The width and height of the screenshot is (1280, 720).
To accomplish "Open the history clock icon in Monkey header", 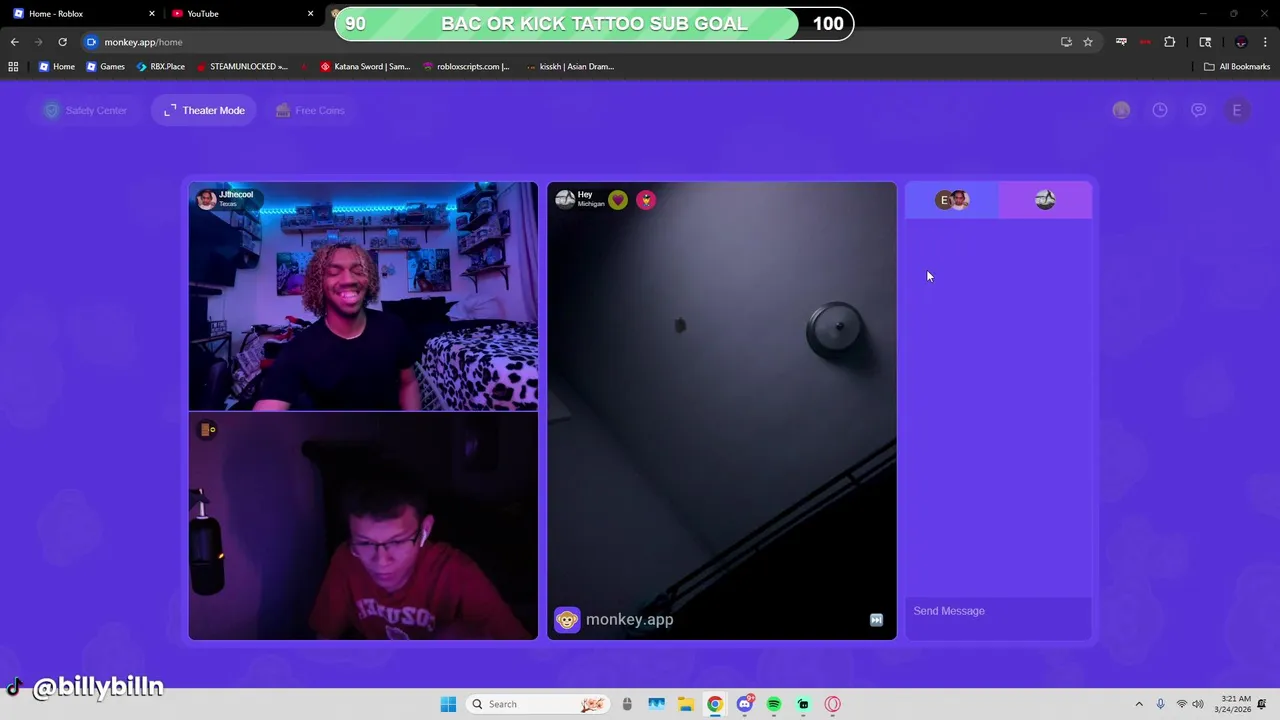I will pyautogui.click(x=1160, y=110).
